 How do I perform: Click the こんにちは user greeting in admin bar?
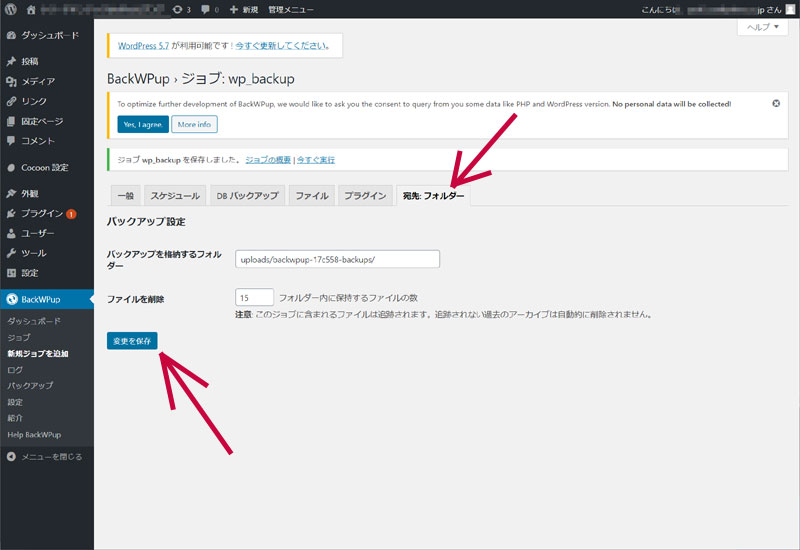711,9
